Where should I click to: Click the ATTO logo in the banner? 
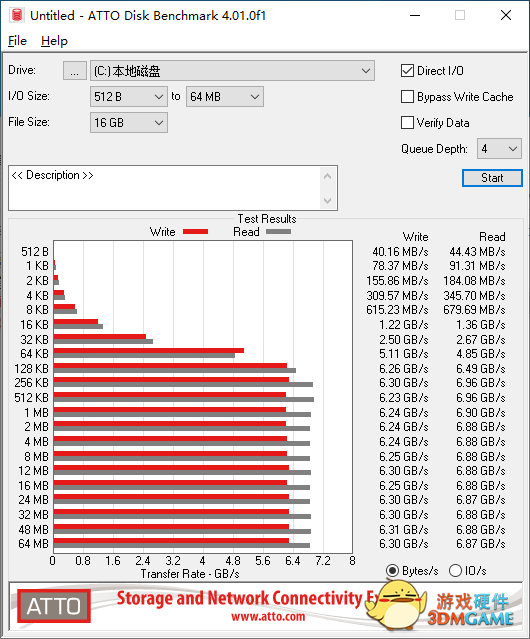(54, 606)
